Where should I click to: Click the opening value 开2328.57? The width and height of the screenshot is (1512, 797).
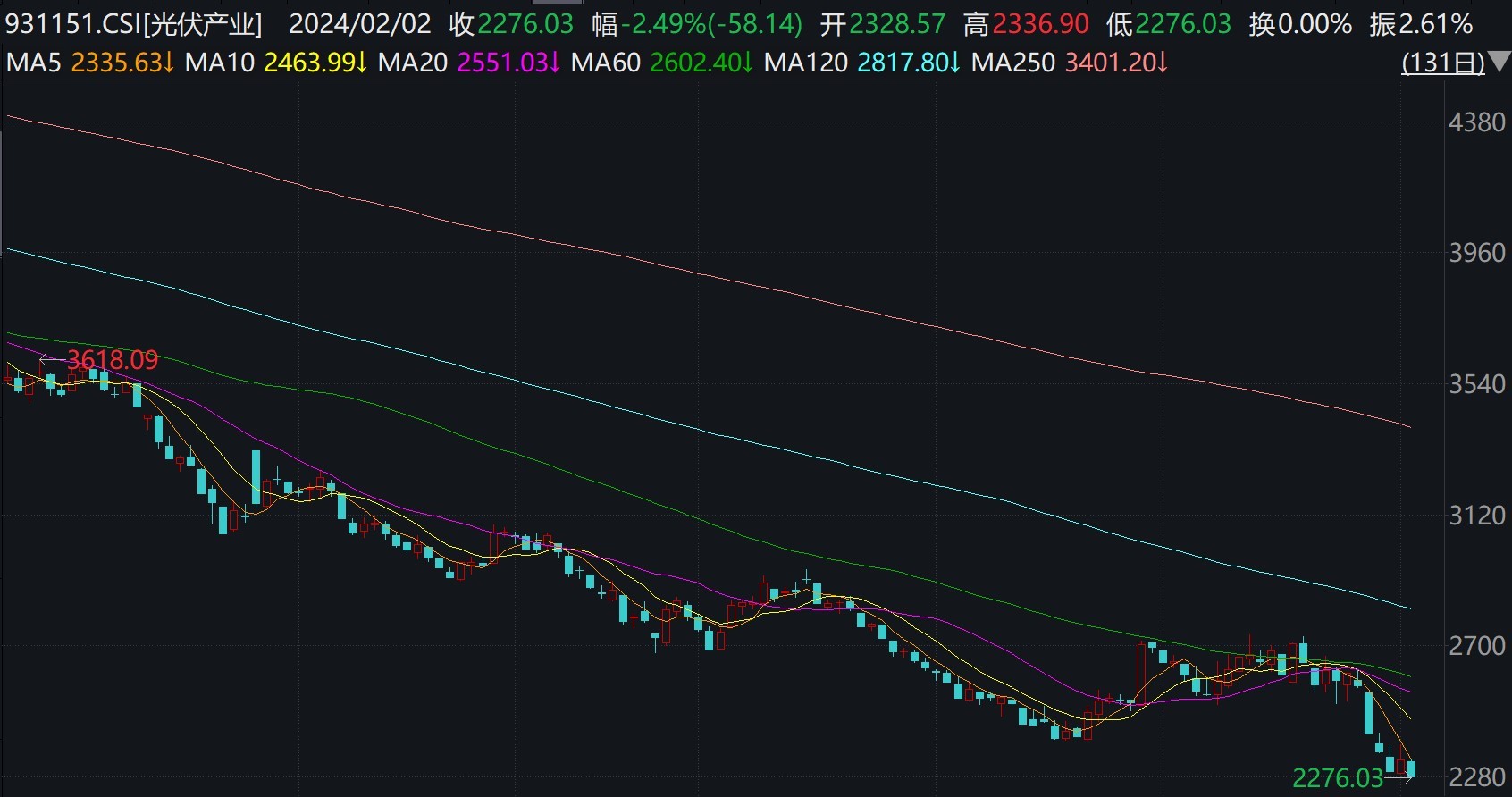883,24
